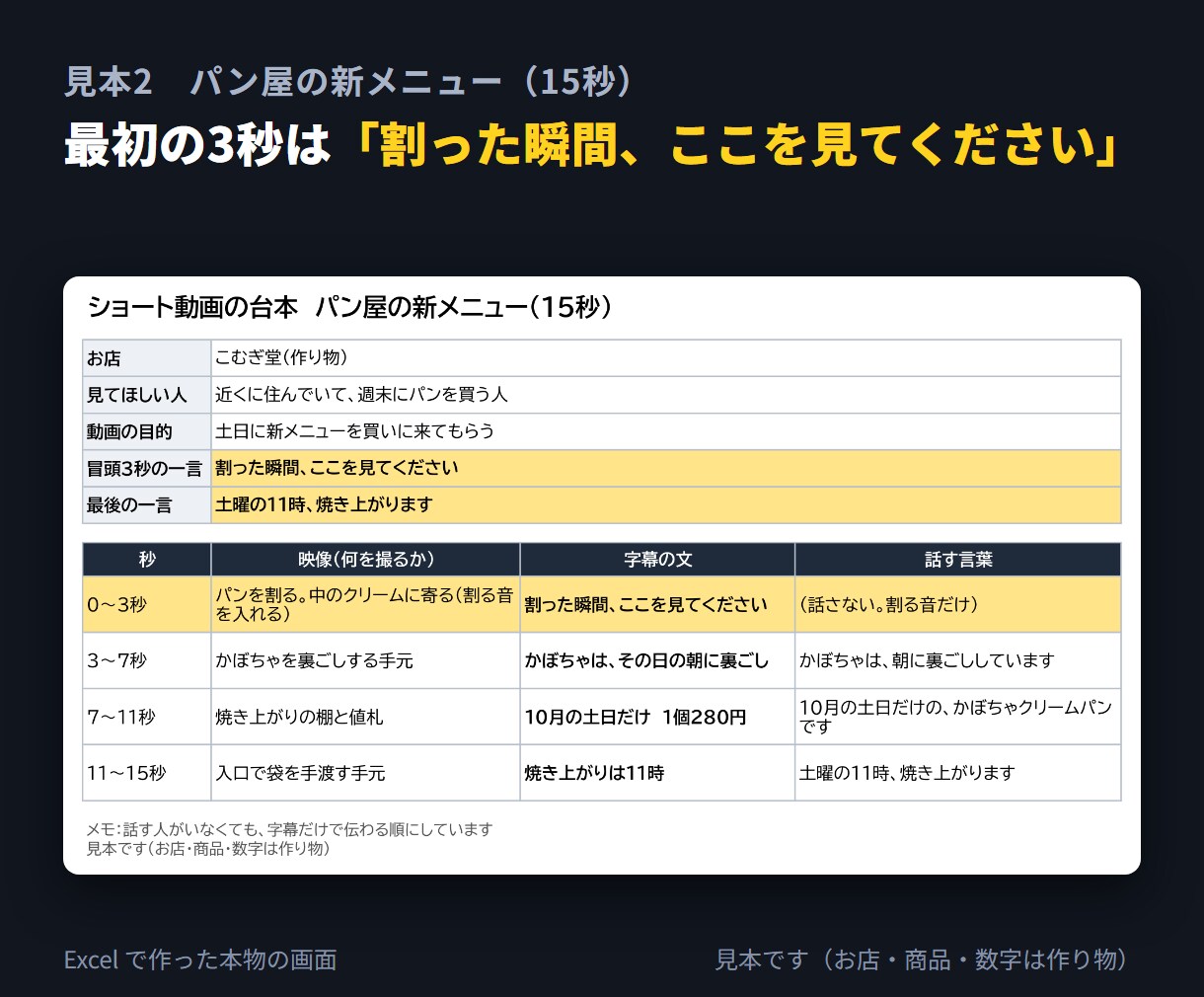
Task: Click the '映像(何を撮るか)' column header
Action: point(365,560)
